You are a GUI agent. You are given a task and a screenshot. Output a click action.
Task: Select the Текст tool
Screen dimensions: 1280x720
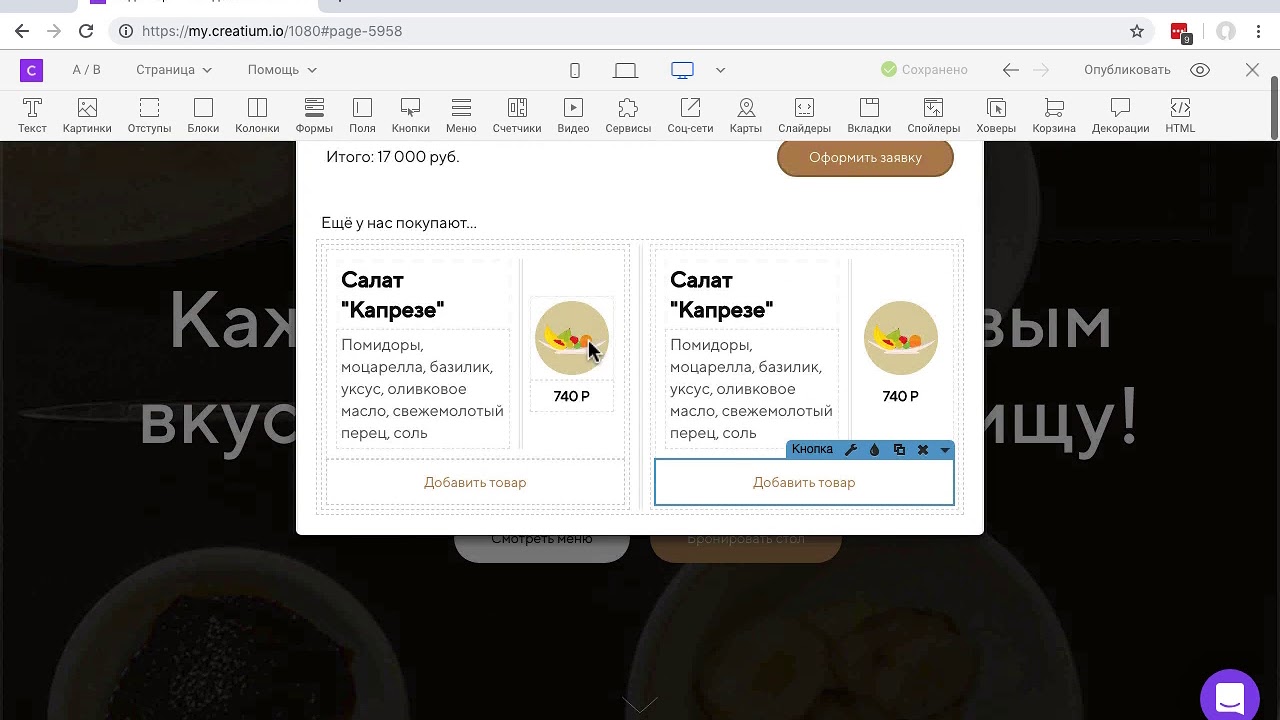coord(32,115)
